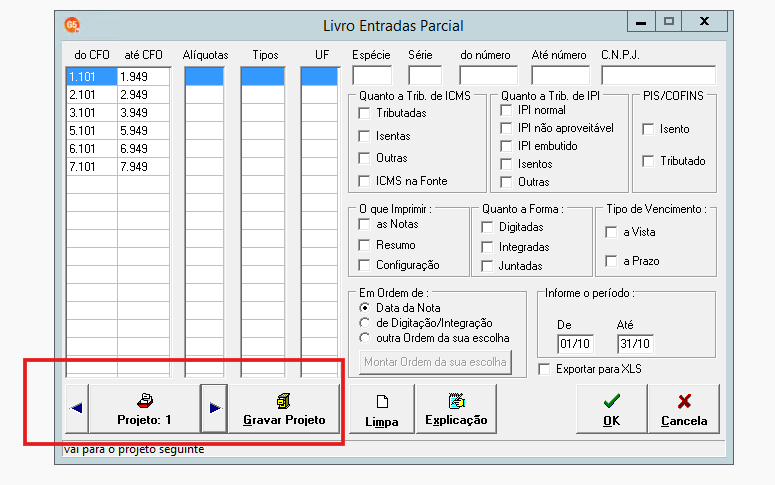Click the De period field 01/10

coord(575,344)
